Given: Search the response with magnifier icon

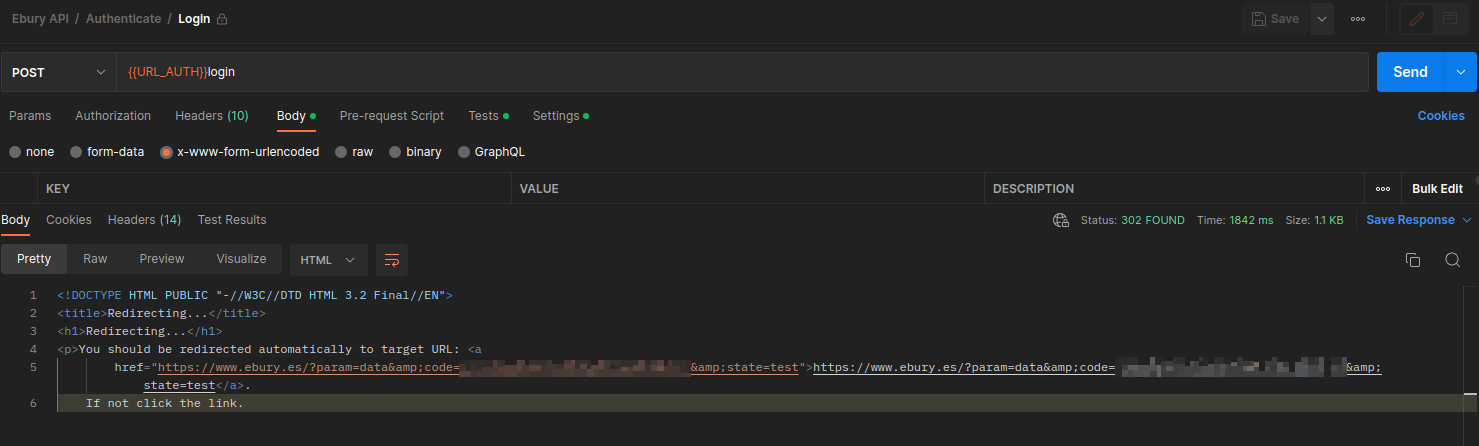Looking at the screenshot, I should coord(1453,260).
